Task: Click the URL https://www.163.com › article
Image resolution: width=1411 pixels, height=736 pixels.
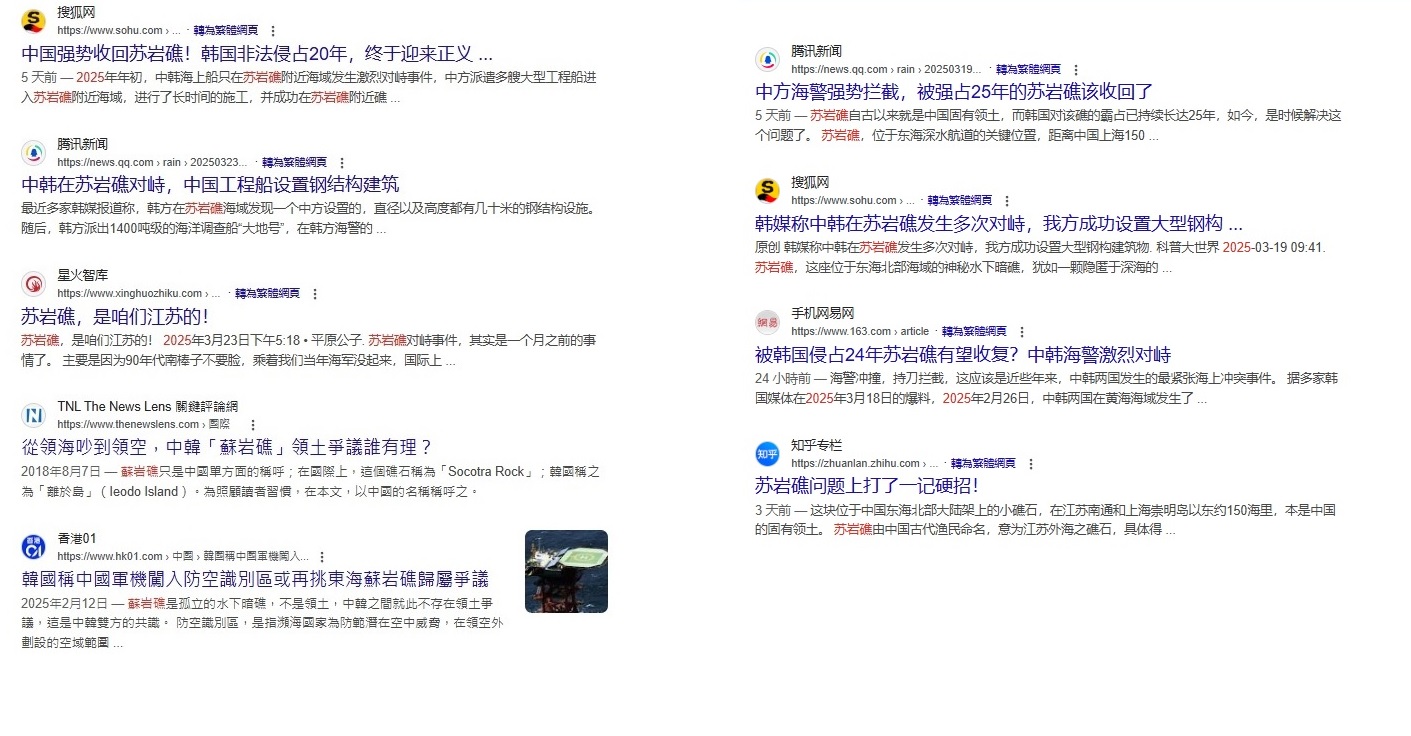Action: click(860, 332)
